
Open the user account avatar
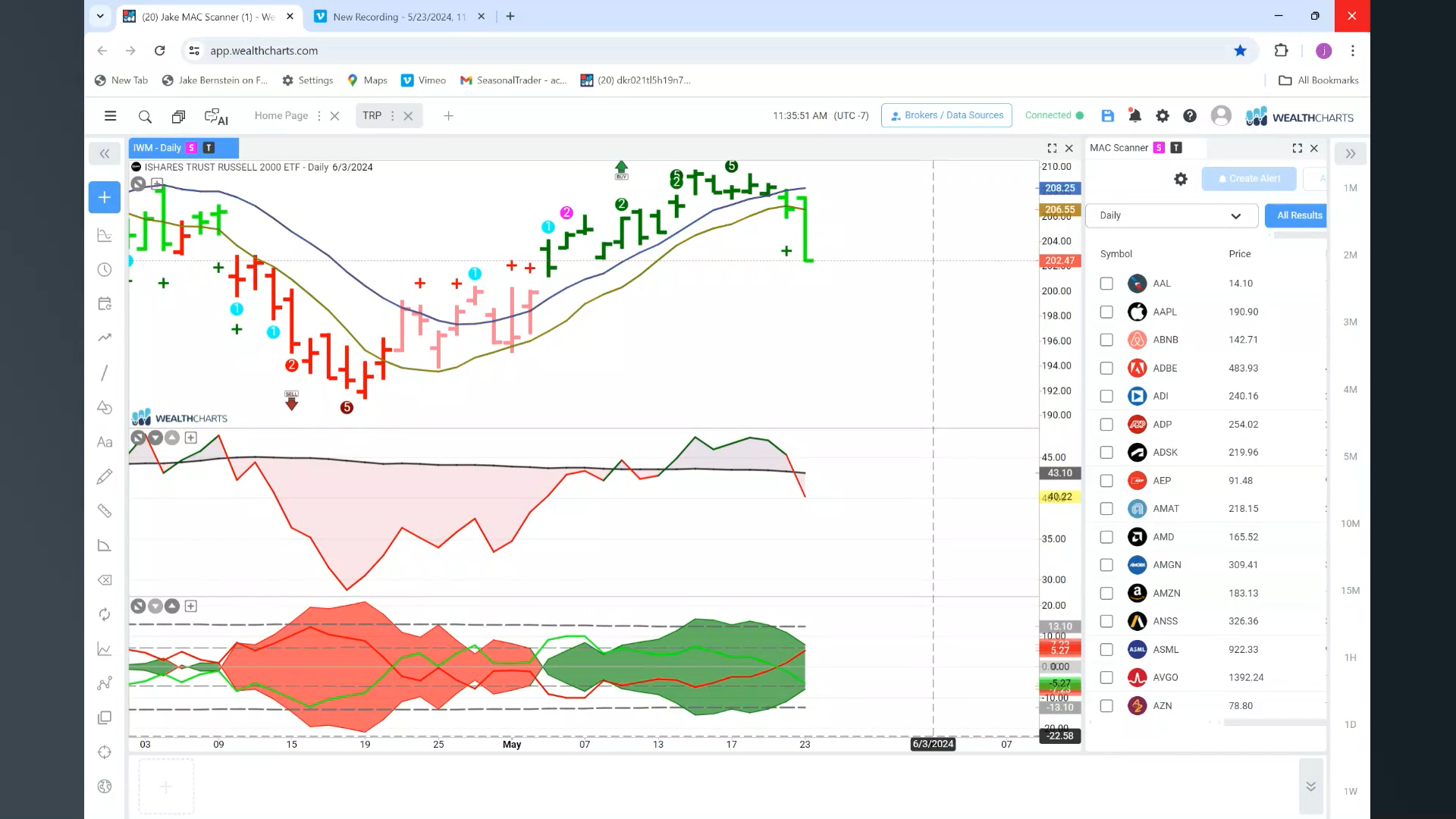tap(1221, 115)
